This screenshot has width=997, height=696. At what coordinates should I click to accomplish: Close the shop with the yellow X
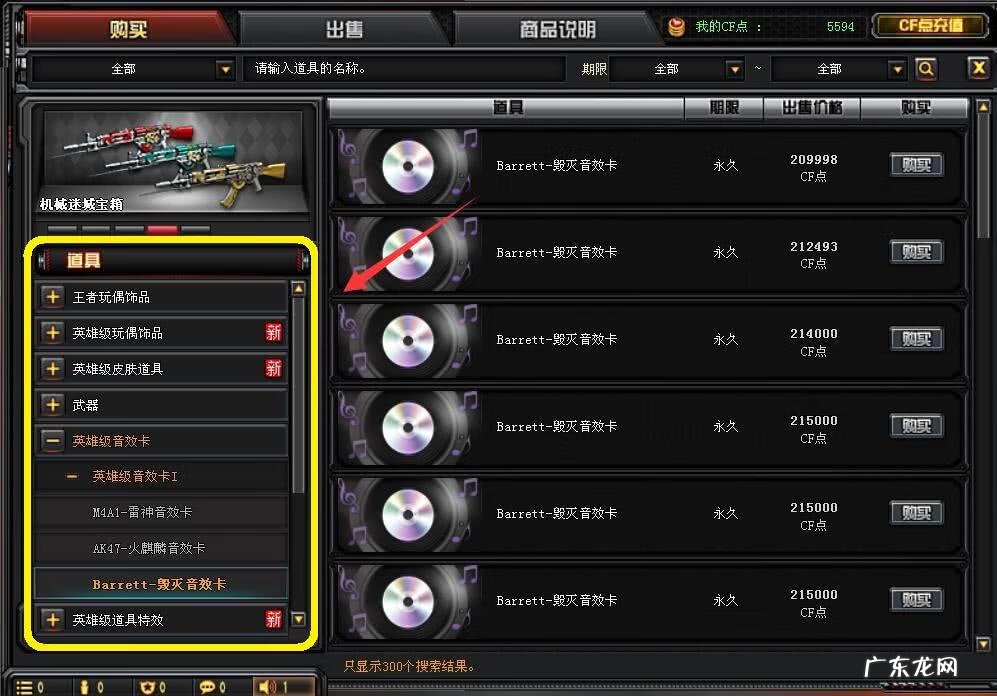pos(978,67)
